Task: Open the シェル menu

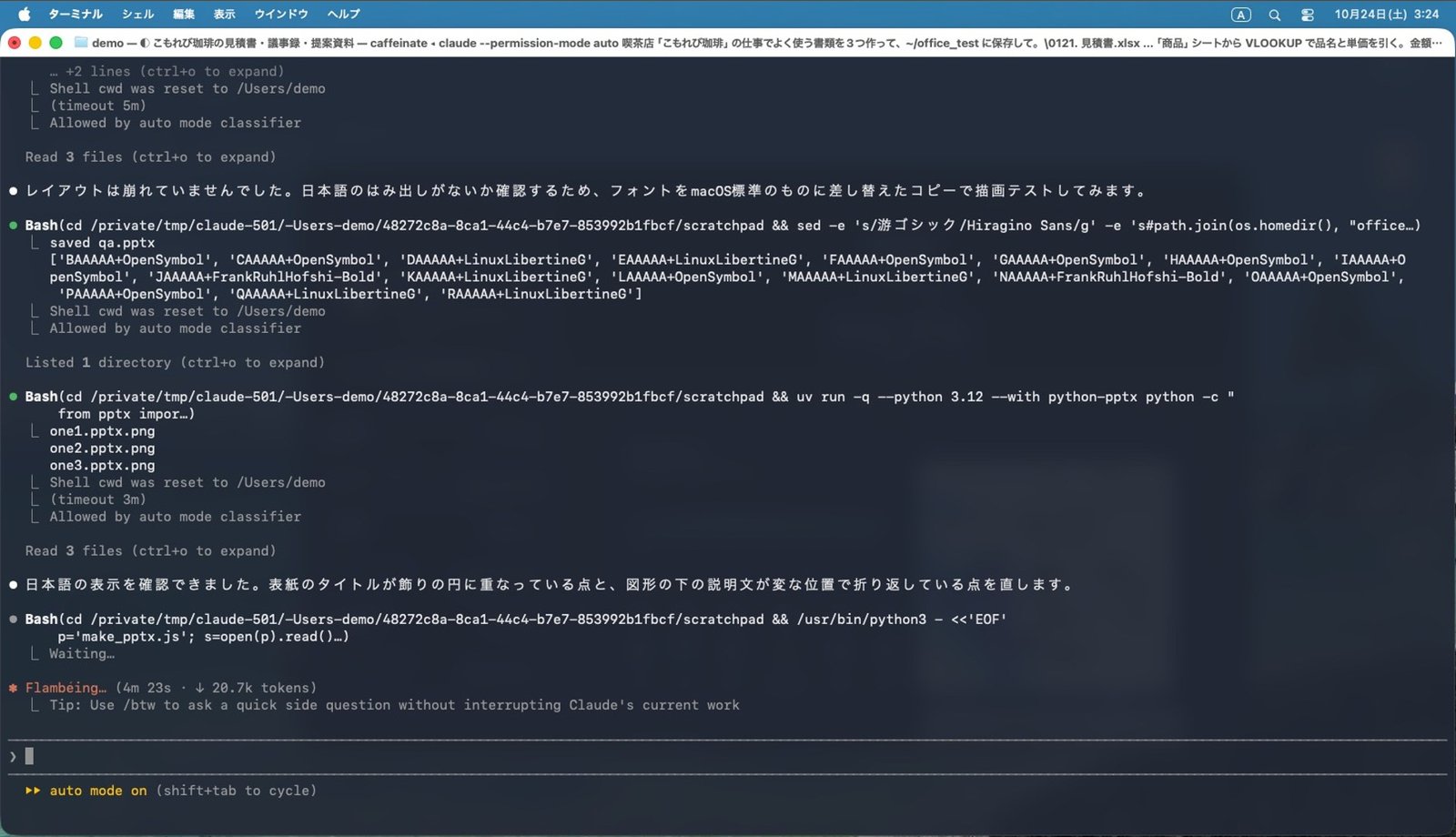Action: click(x=137, y=14)
